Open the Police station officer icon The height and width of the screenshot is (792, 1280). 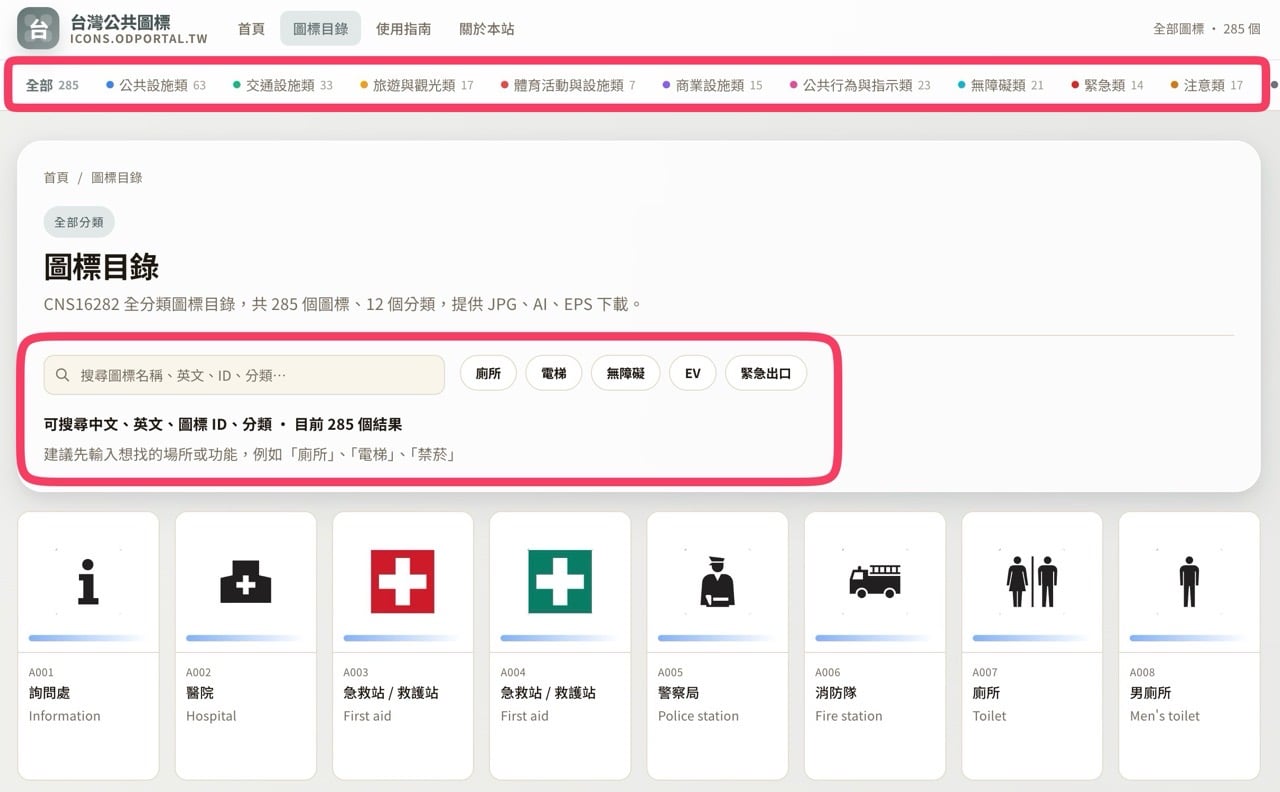coord(717,581)
